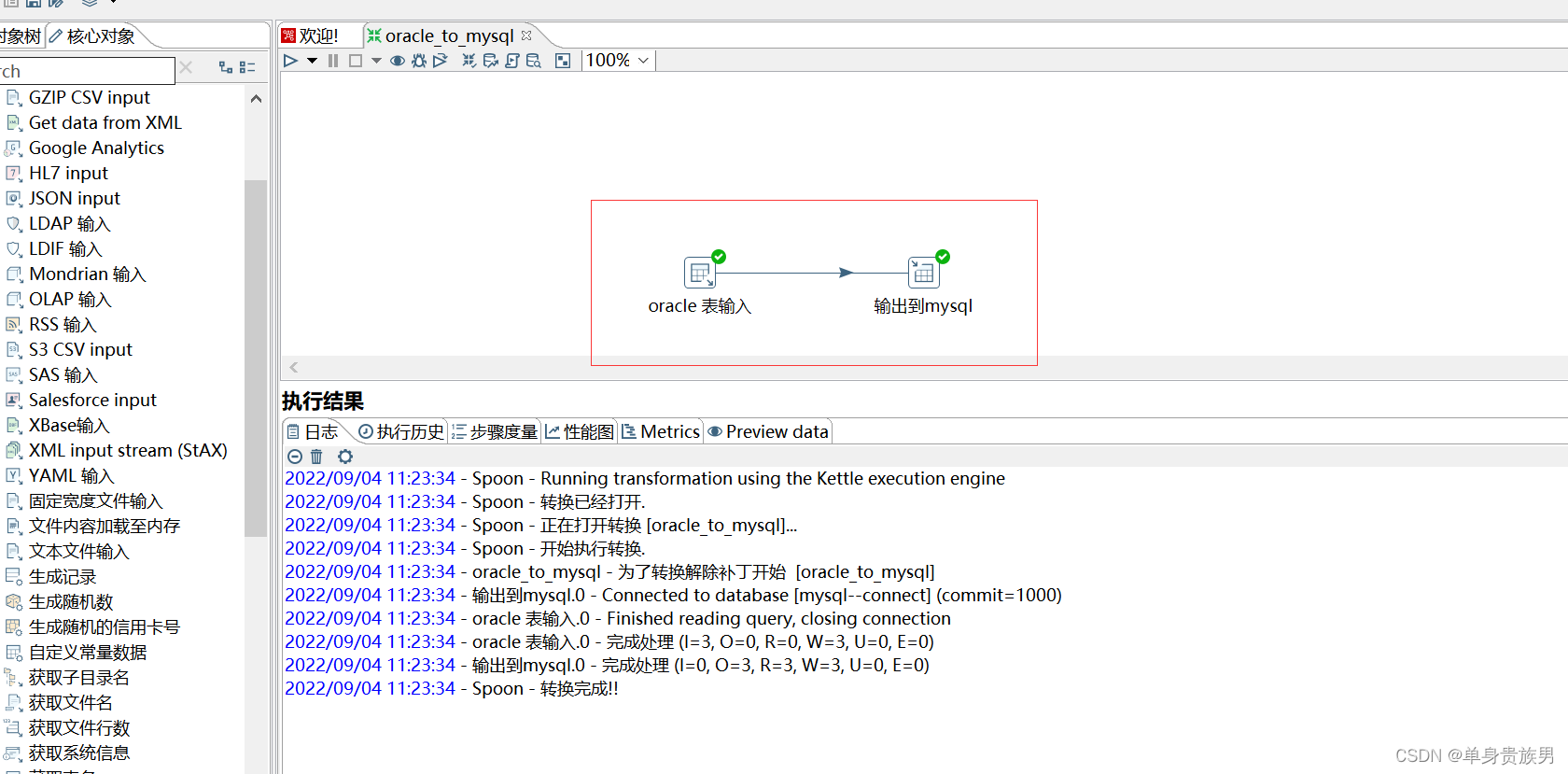The width and height of the screenshot is (1568, 774).
Task: Open the 日志 log tab
Action: click(313, 431)
